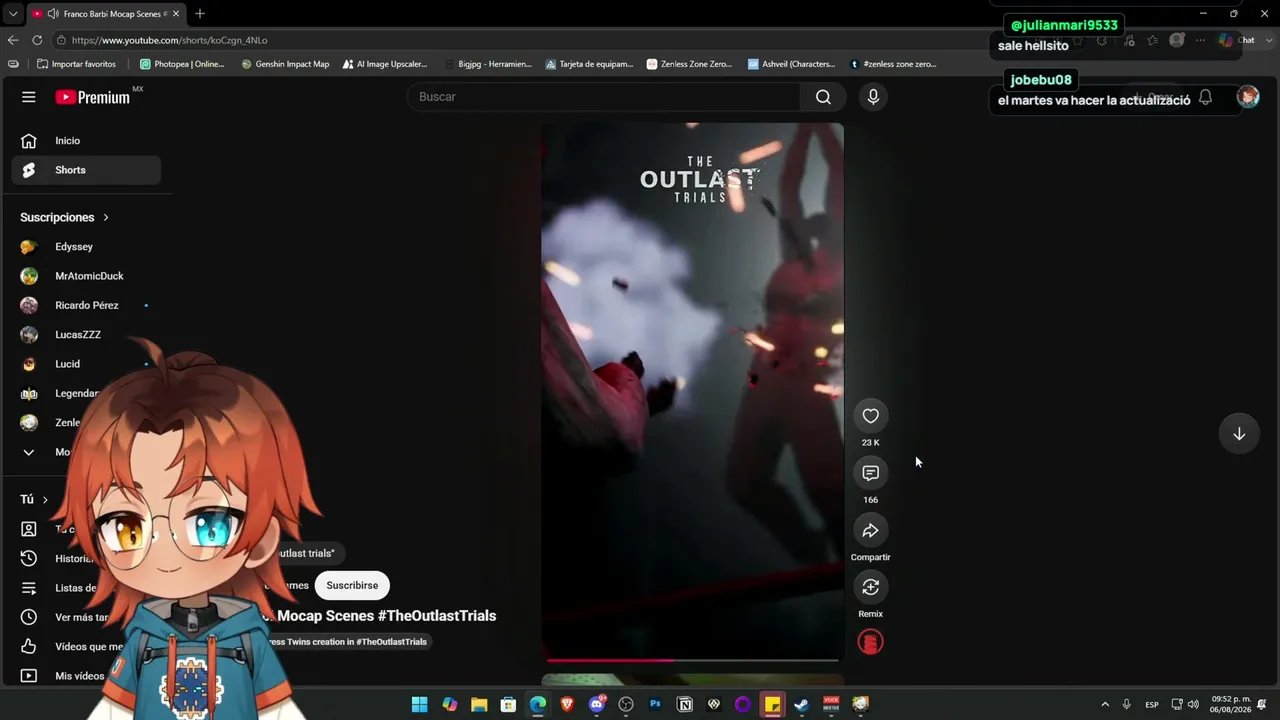Open the comments for this Short
1280x720 pixels.
(x=871, y=473)
